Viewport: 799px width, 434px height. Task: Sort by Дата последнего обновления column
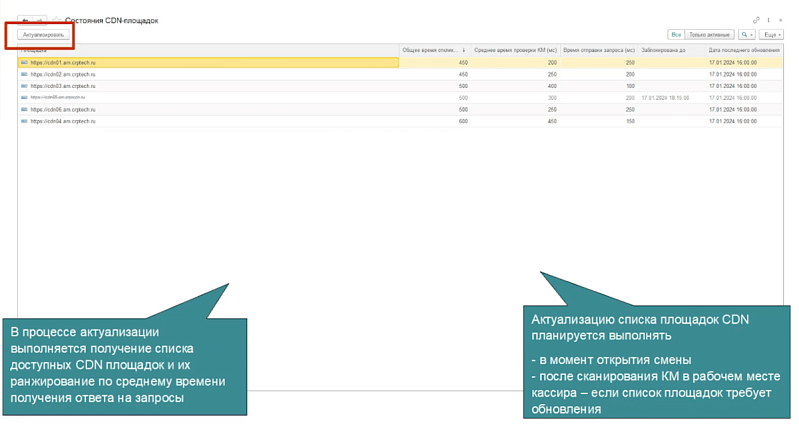click(744, 50)
